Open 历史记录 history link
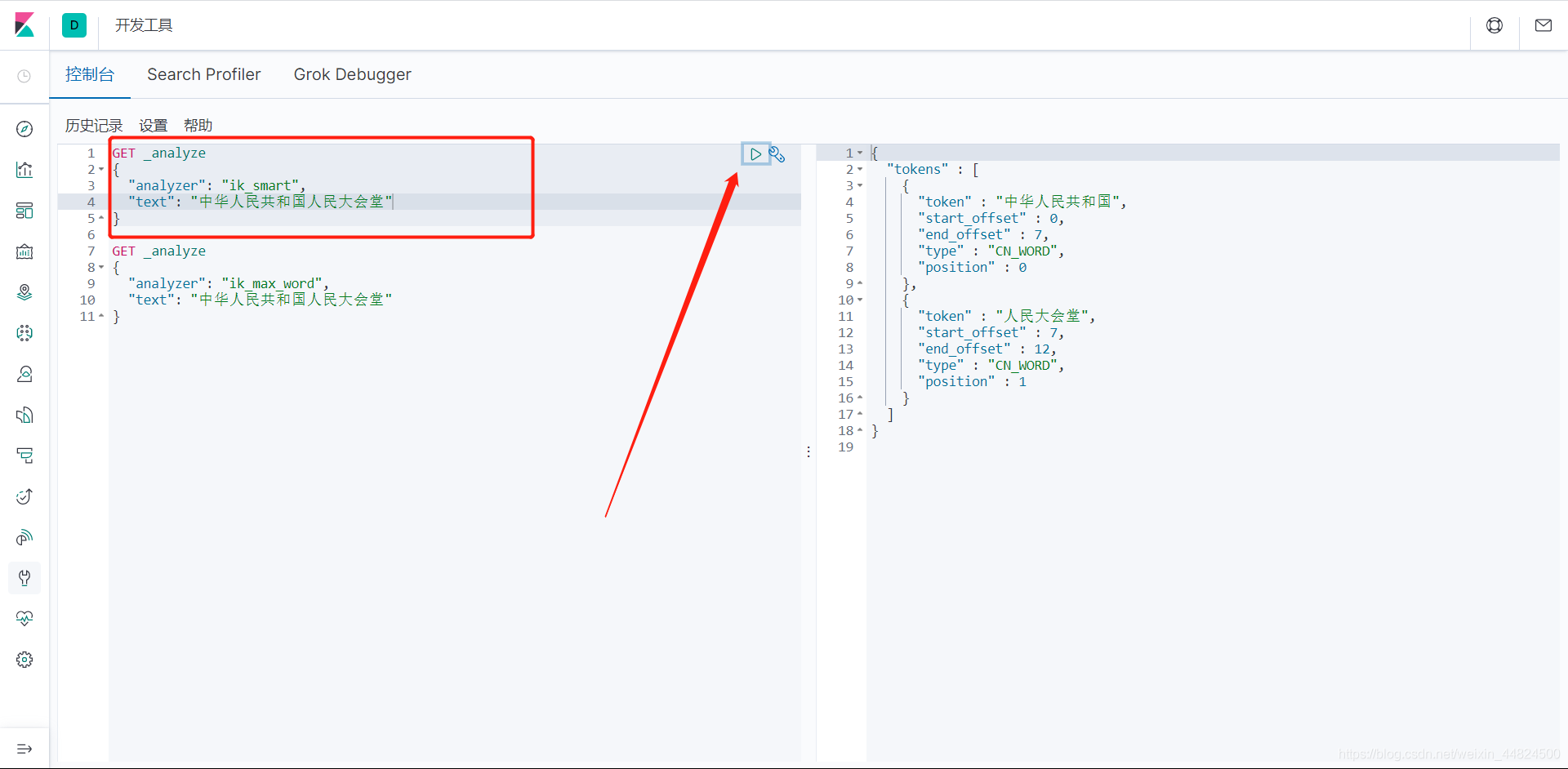 click(x=94, y=126)
